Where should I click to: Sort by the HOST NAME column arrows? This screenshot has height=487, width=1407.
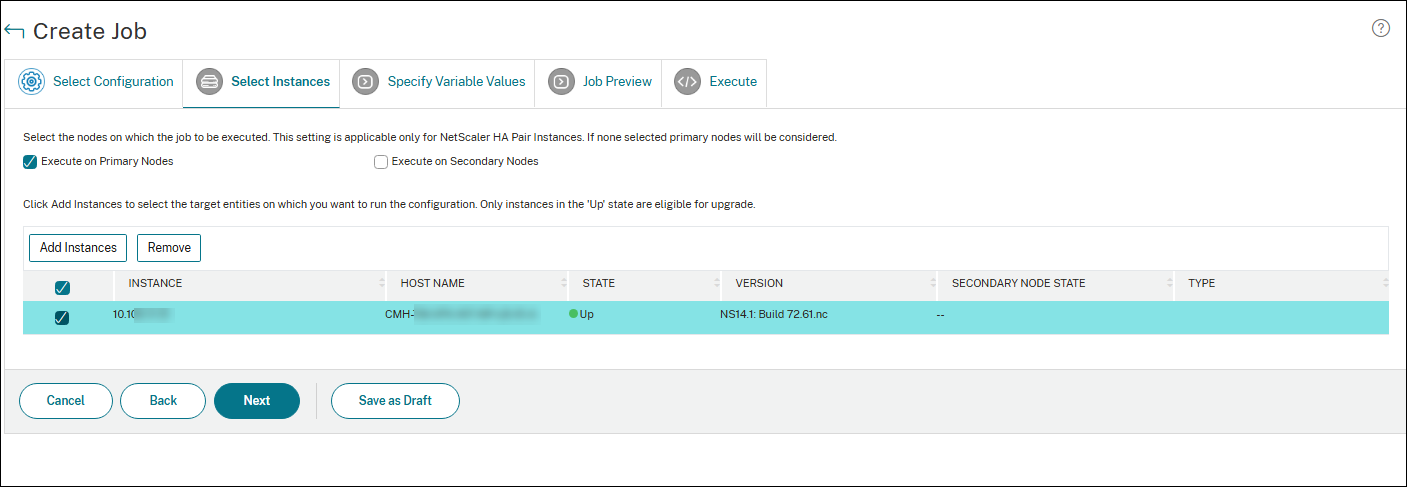coord(563,284)
